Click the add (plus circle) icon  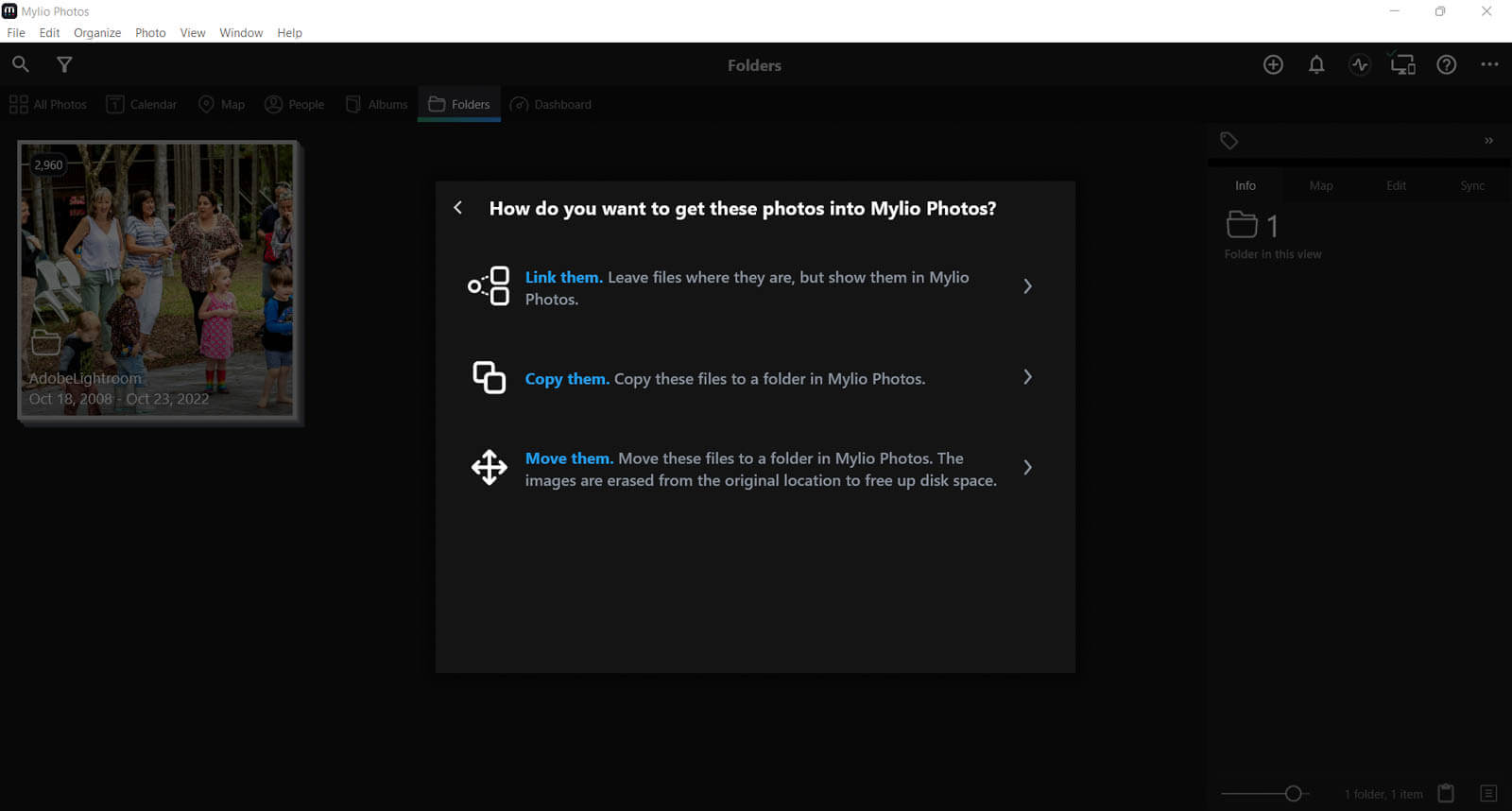[x=1273, y=64]
